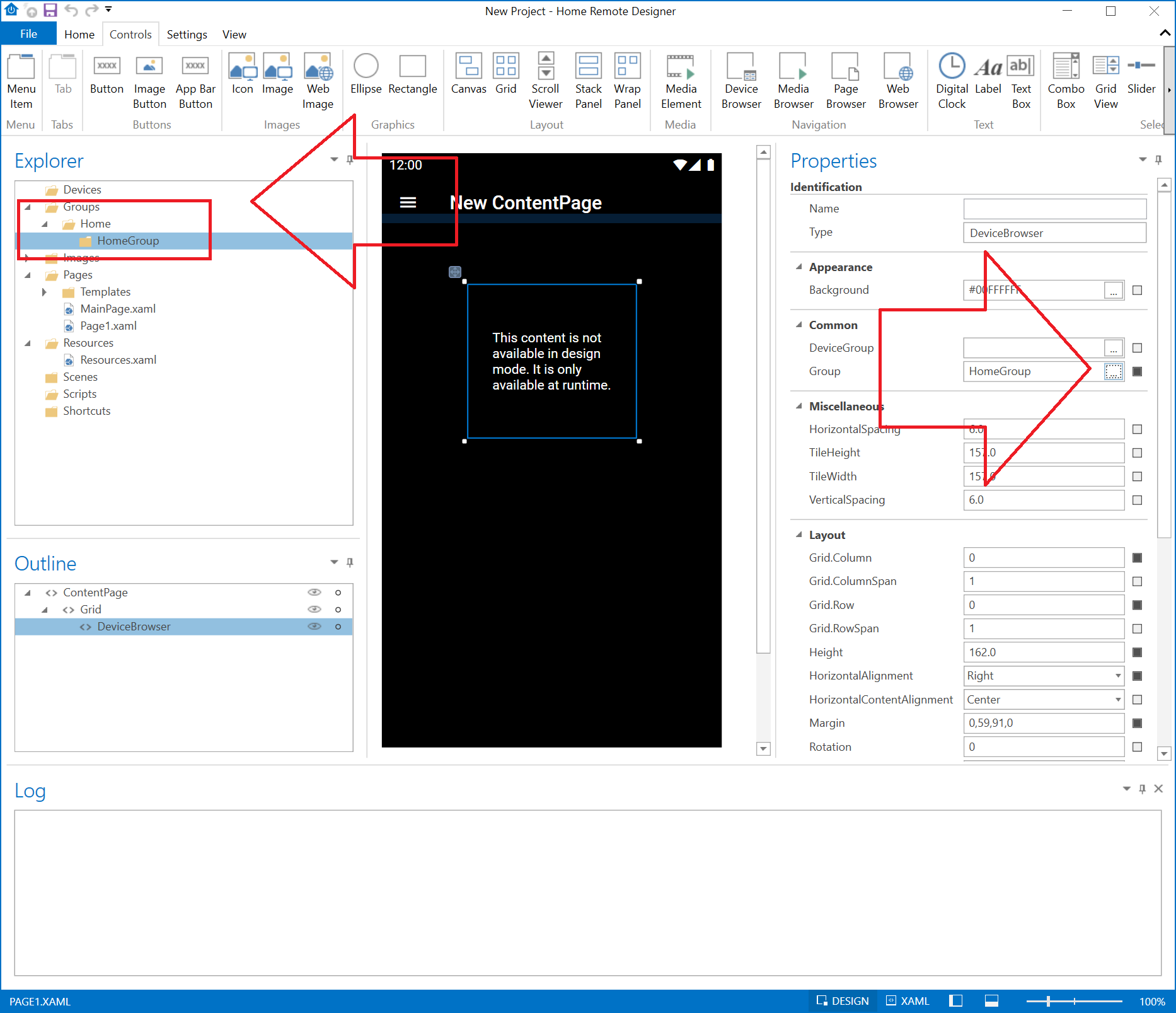Toggle visibility eye of DeviceBrowser in Outline
The width and height of the screenshot is (1176, 1013).
tap(314, 626)
